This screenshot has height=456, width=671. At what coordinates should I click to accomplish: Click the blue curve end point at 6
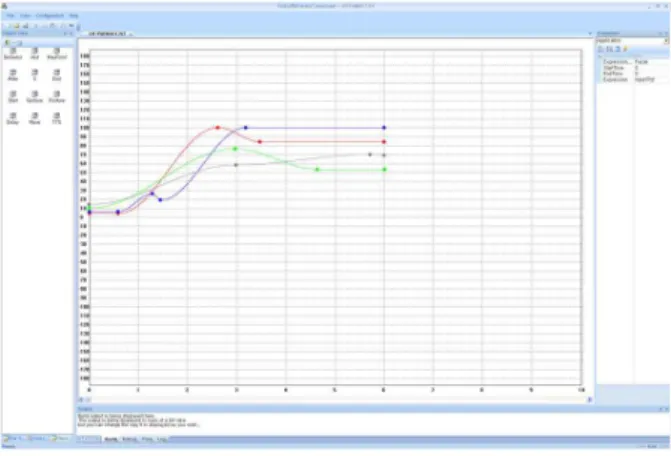384,127
